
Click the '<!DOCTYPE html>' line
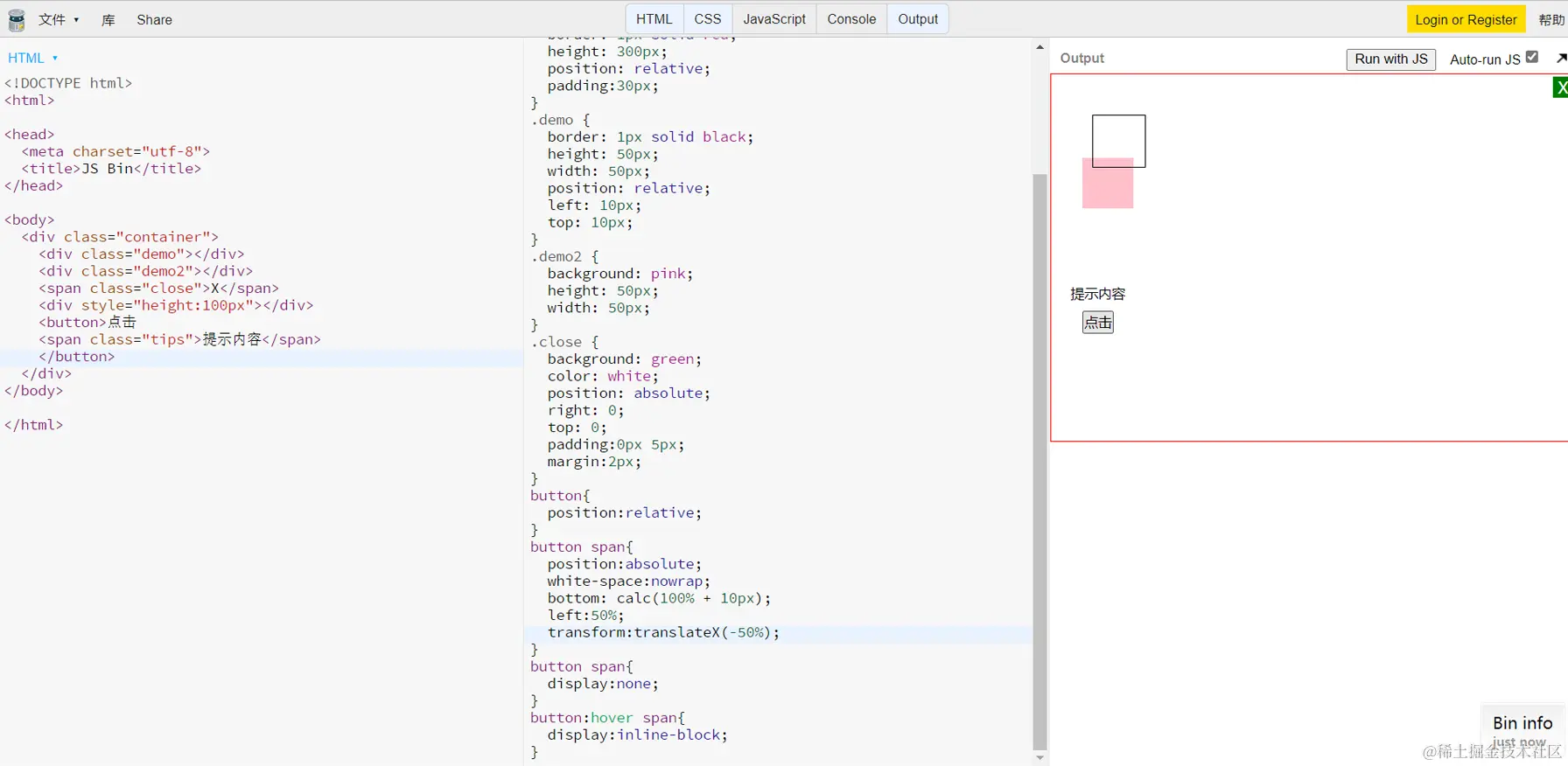(x=68, y=83)
